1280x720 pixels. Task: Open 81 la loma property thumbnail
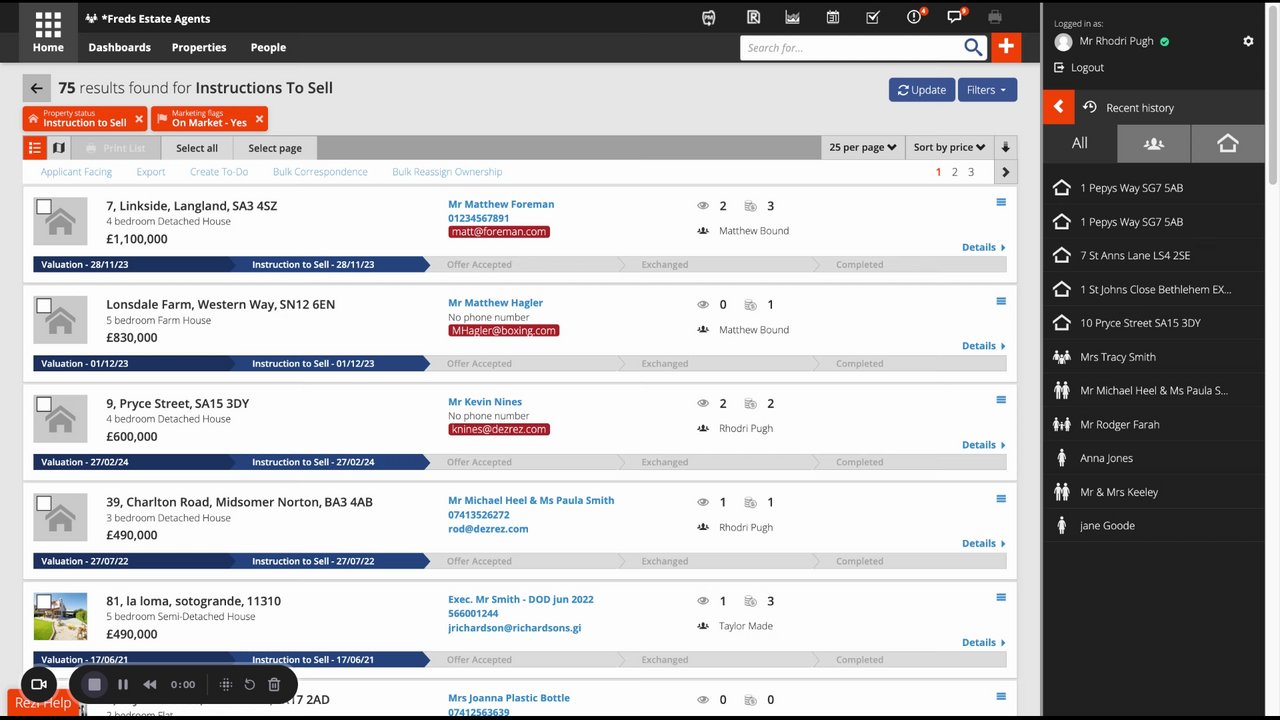tap(60, 616)
